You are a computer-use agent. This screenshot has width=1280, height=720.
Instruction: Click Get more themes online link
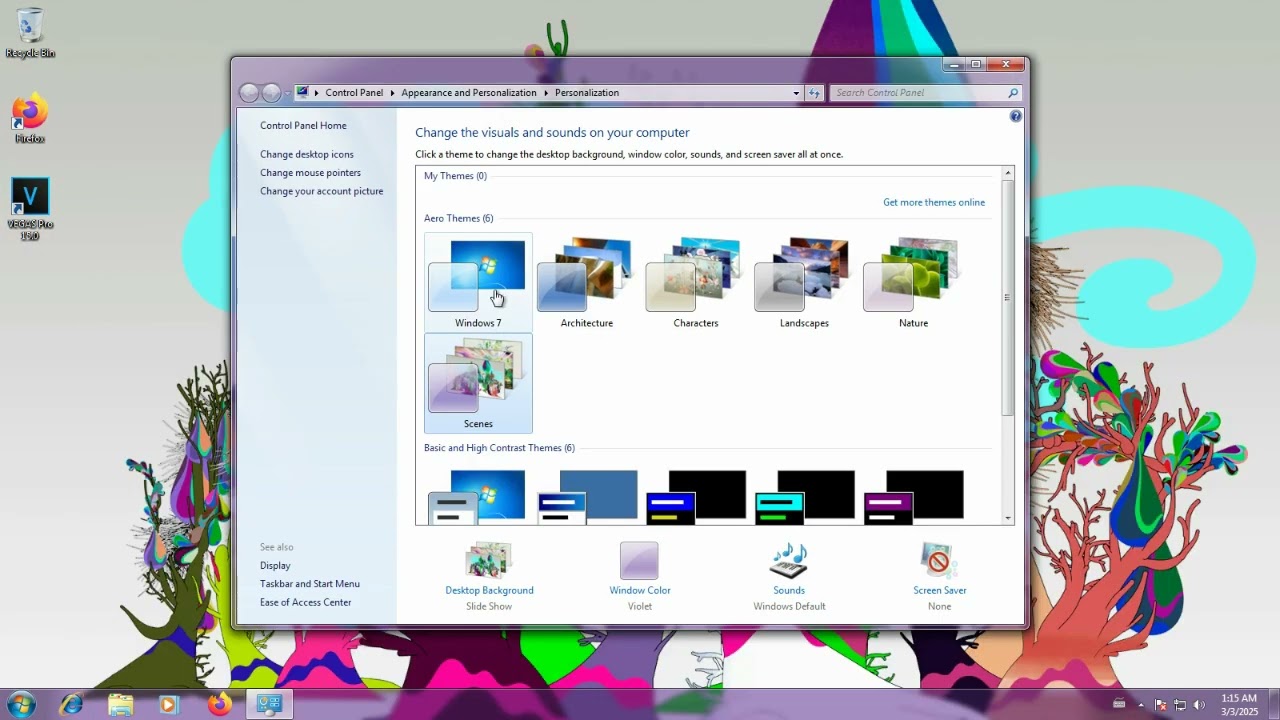pos(934,202)
